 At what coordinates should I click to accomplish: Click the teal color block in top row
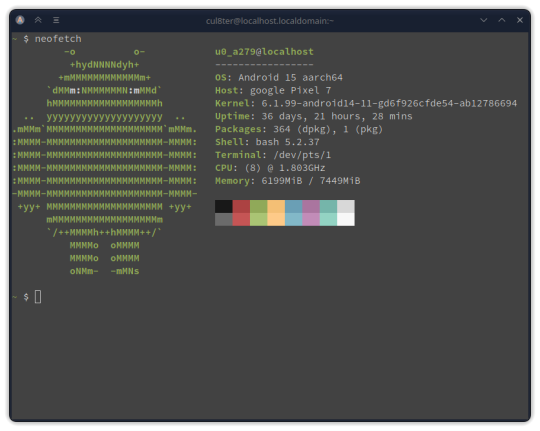[x=329, y=206]
